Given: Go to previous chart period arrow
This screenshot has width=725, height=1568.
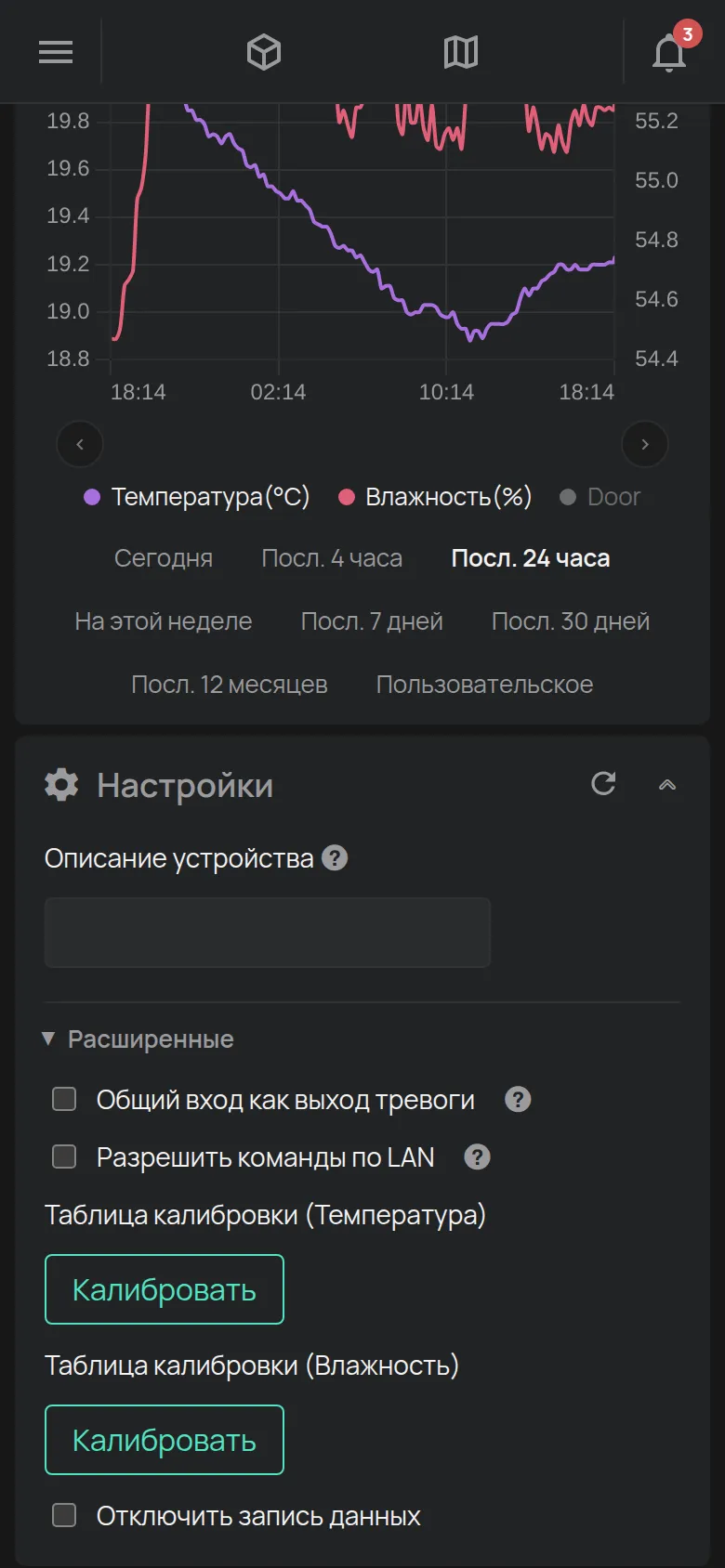Looking at the screenshot, I should click(80, 444).
